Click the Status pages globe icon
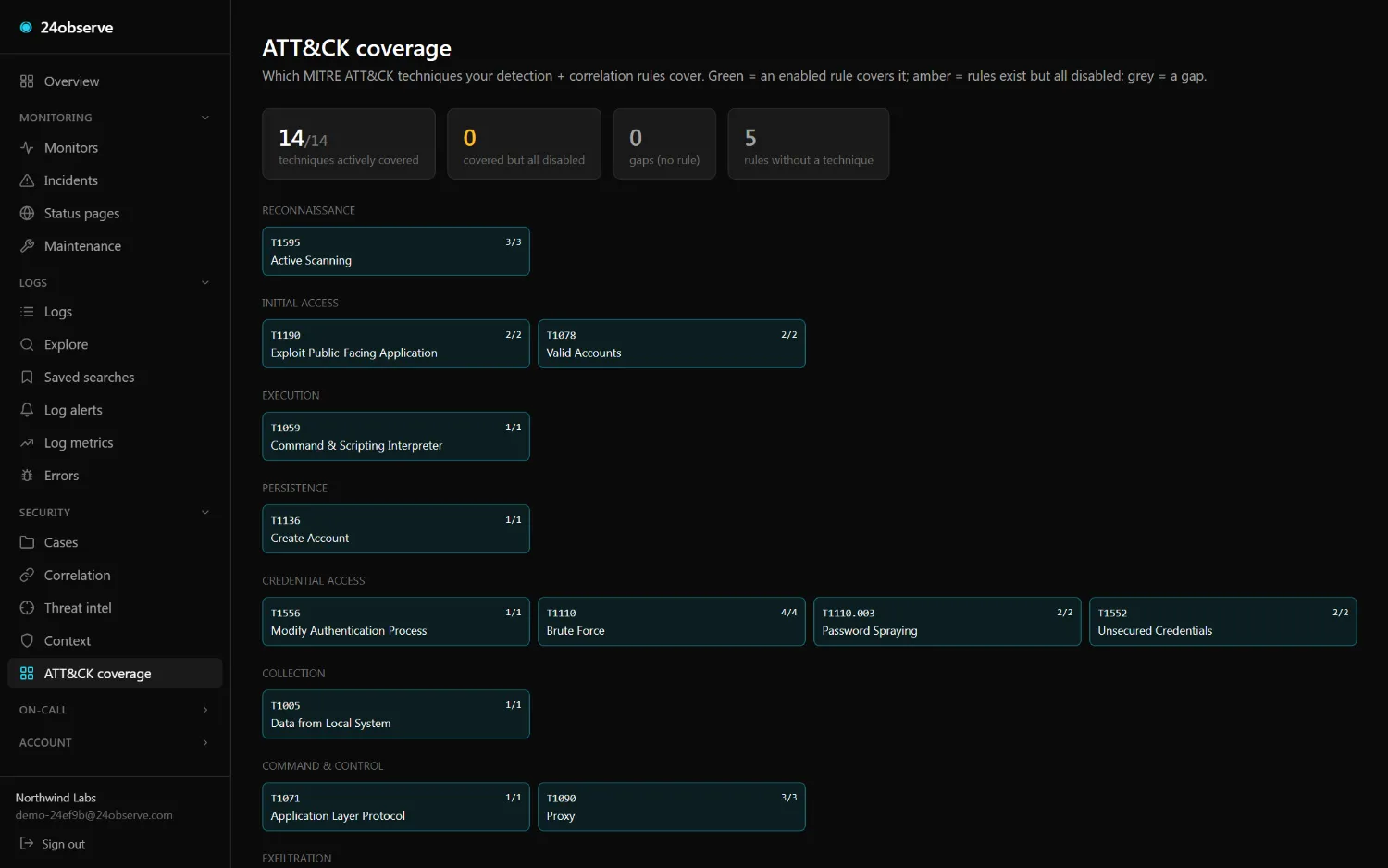1388x868 pixels. point(27,213)
